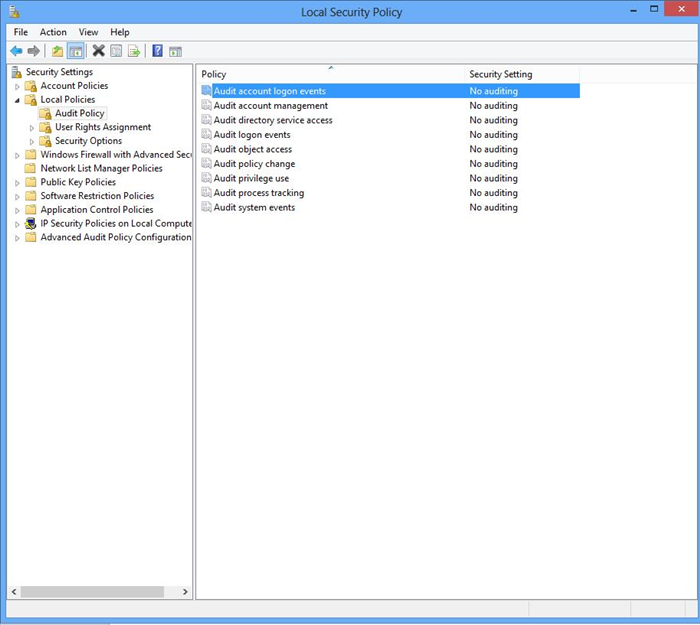
Task: Click the Security Setting column header
Action: [501, 74]
